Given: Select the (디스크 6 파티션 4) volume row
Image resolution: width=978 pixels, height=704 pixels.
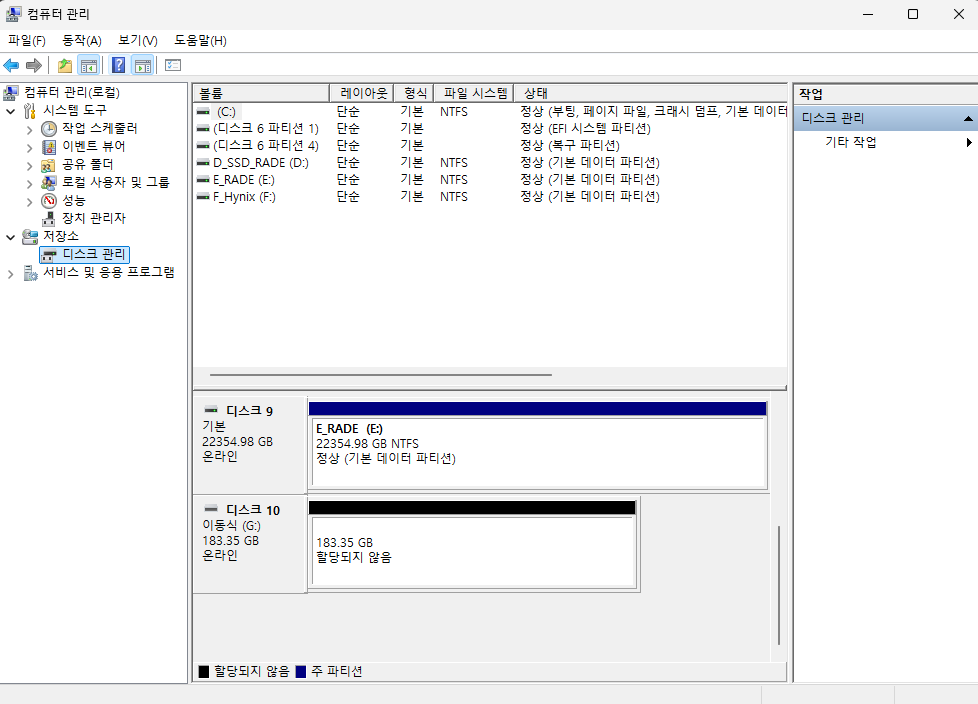Looking at the screenshot, I should (490, 145).
